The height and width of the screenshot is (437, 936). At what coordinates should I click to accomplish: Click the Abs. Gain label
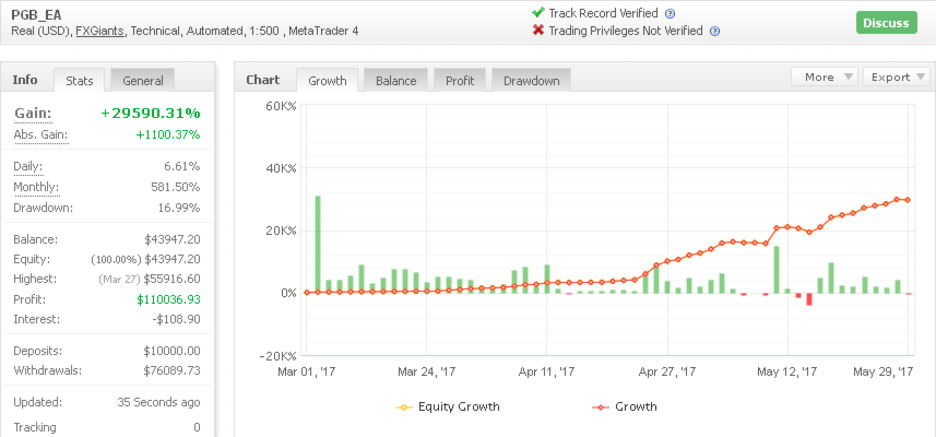(41, 135)
